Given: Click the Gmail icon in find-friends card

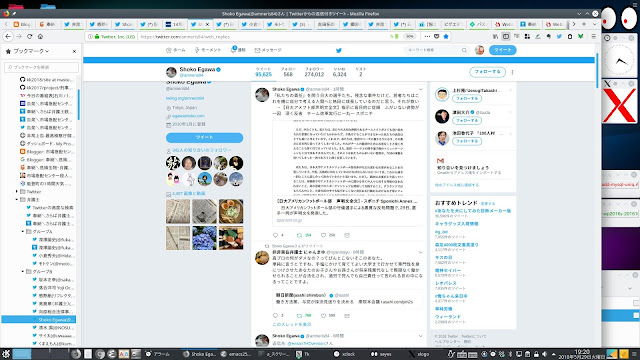Looking at the screenshot, I should coord(440,160).
